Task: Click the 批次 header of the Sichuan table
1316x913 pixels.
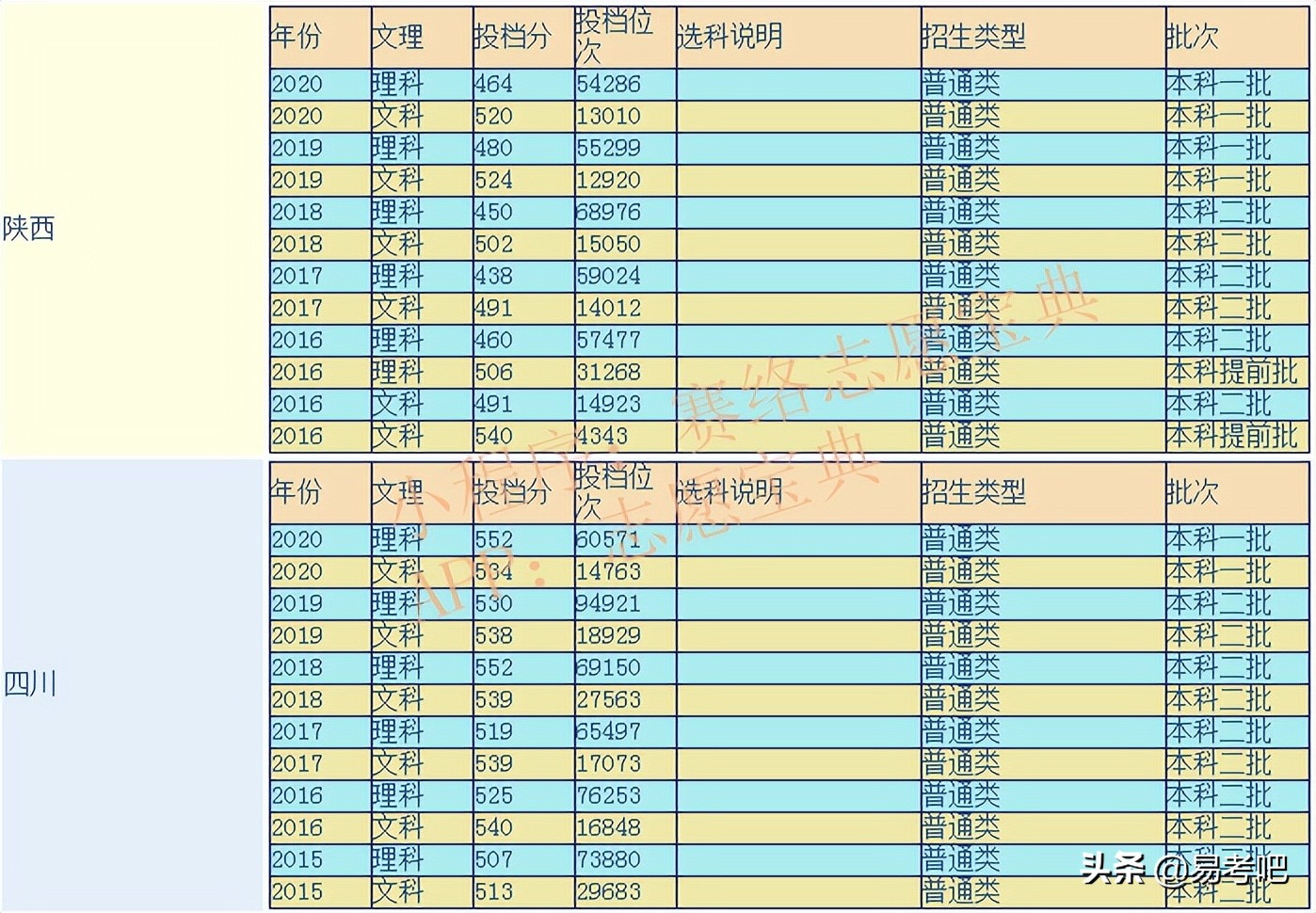Action: 1193,488
